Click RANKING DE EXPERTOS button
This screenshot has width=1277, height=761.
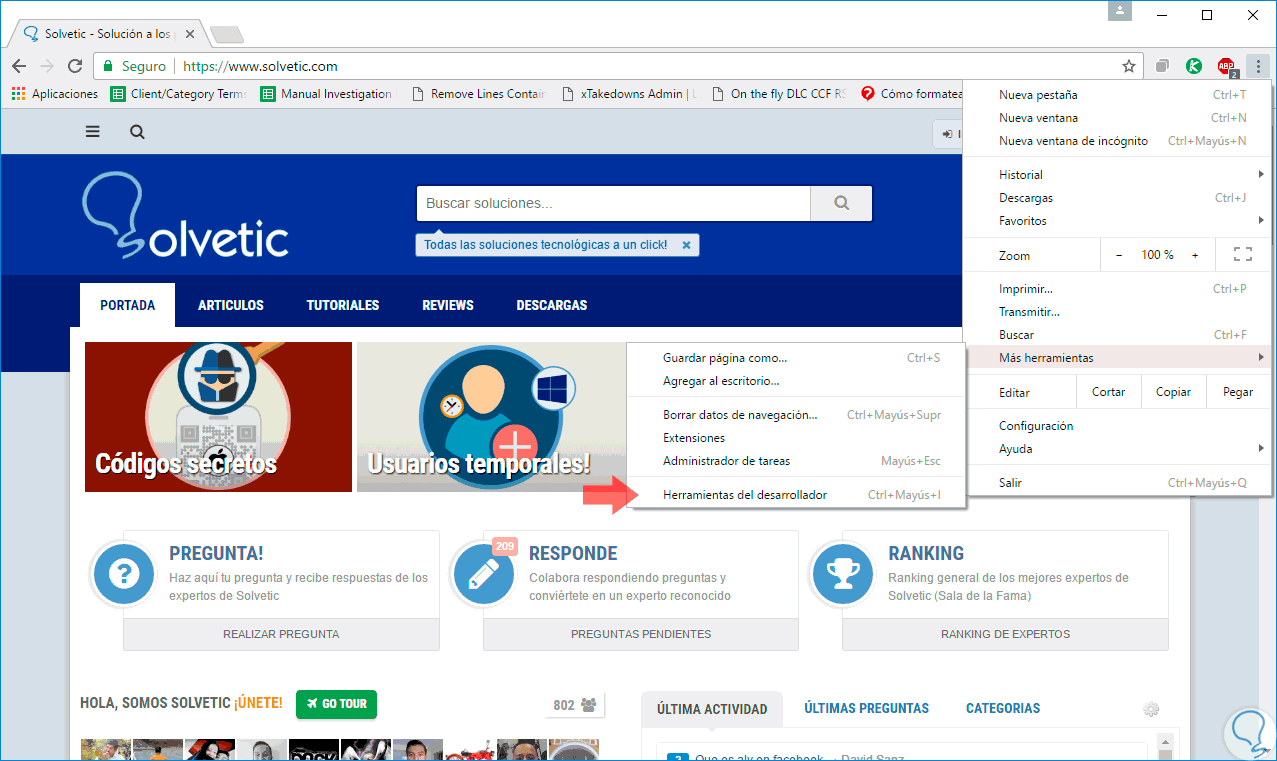[x=1005, y=634]
